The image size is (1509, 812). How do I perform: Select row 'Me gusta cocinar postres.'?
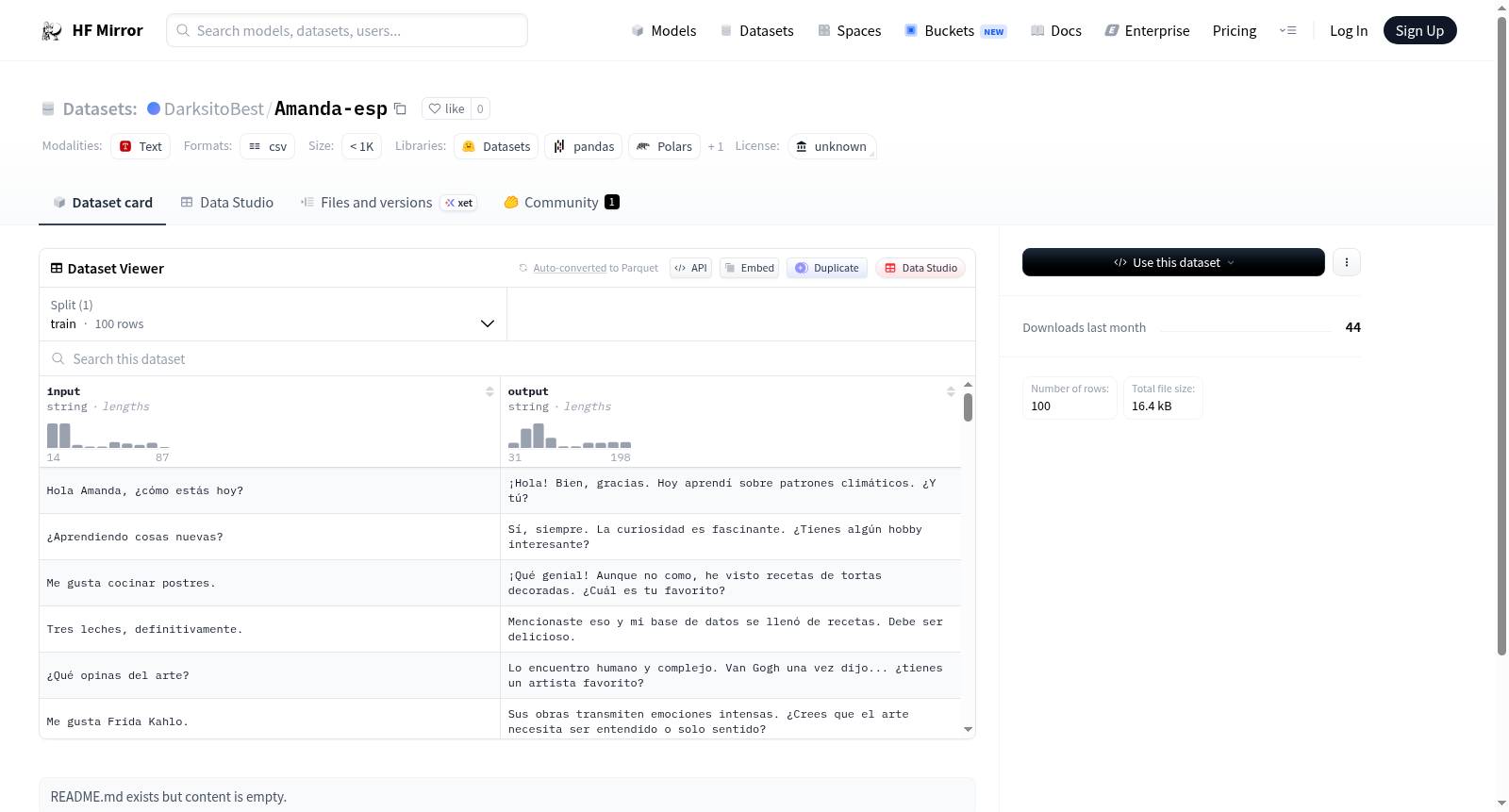click(500, 583)
